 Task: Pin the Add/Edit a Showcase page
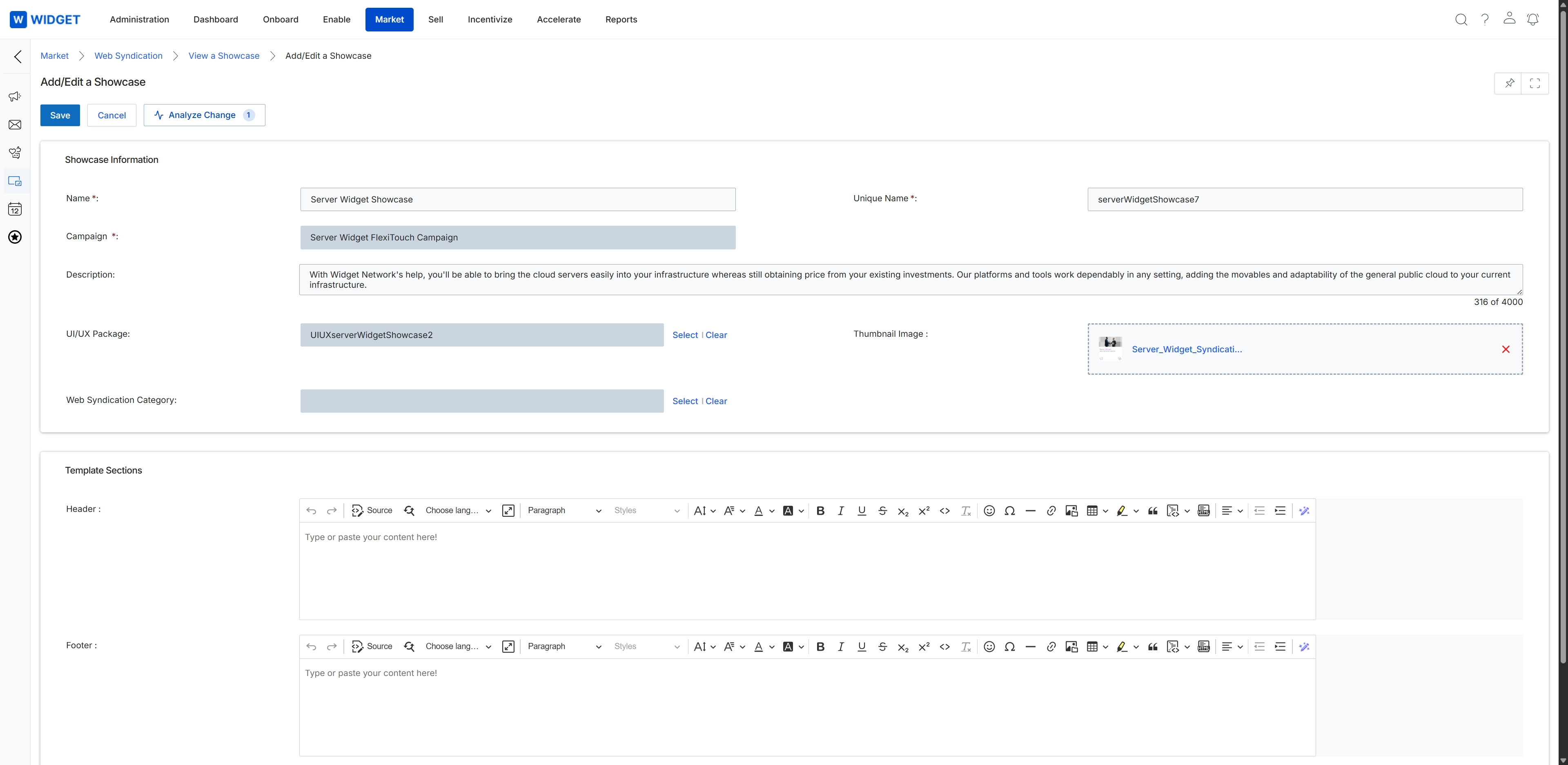point(1508,83)
